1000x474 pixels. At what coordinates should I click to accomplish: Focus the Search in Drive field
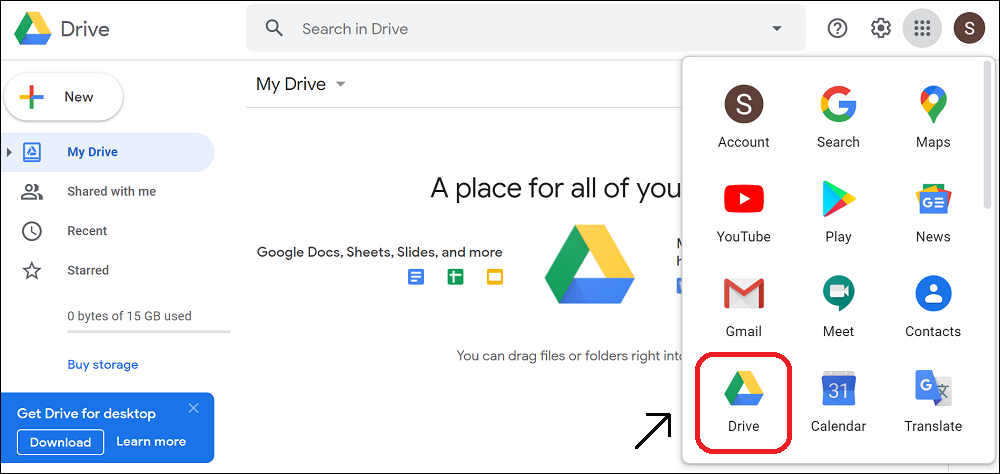pos(526,28)
